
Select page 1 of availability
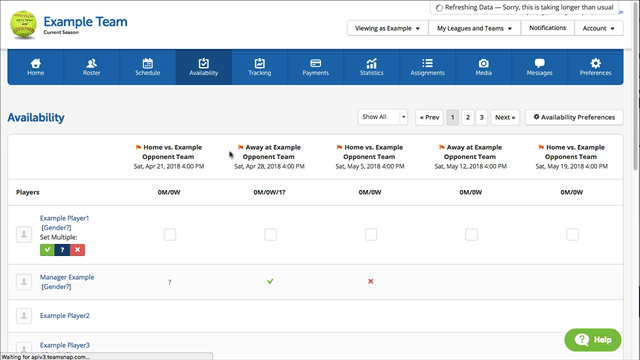[x=452, y=118]
